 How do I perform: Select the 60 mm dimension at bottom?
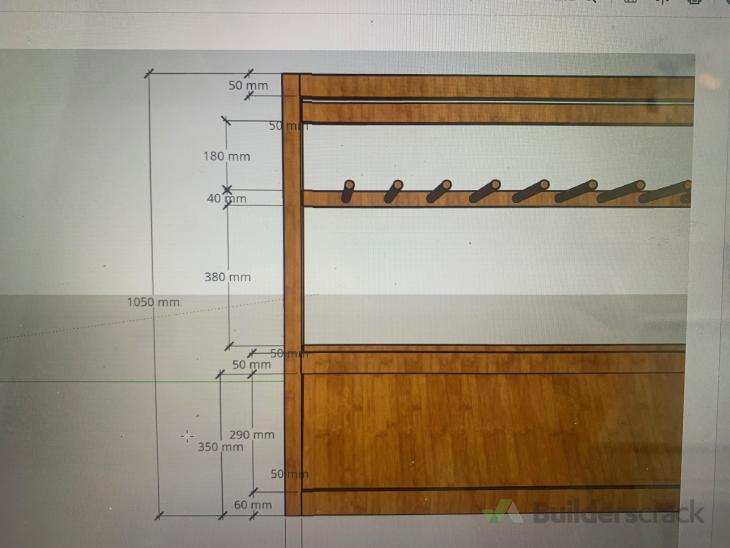point(252,505)
